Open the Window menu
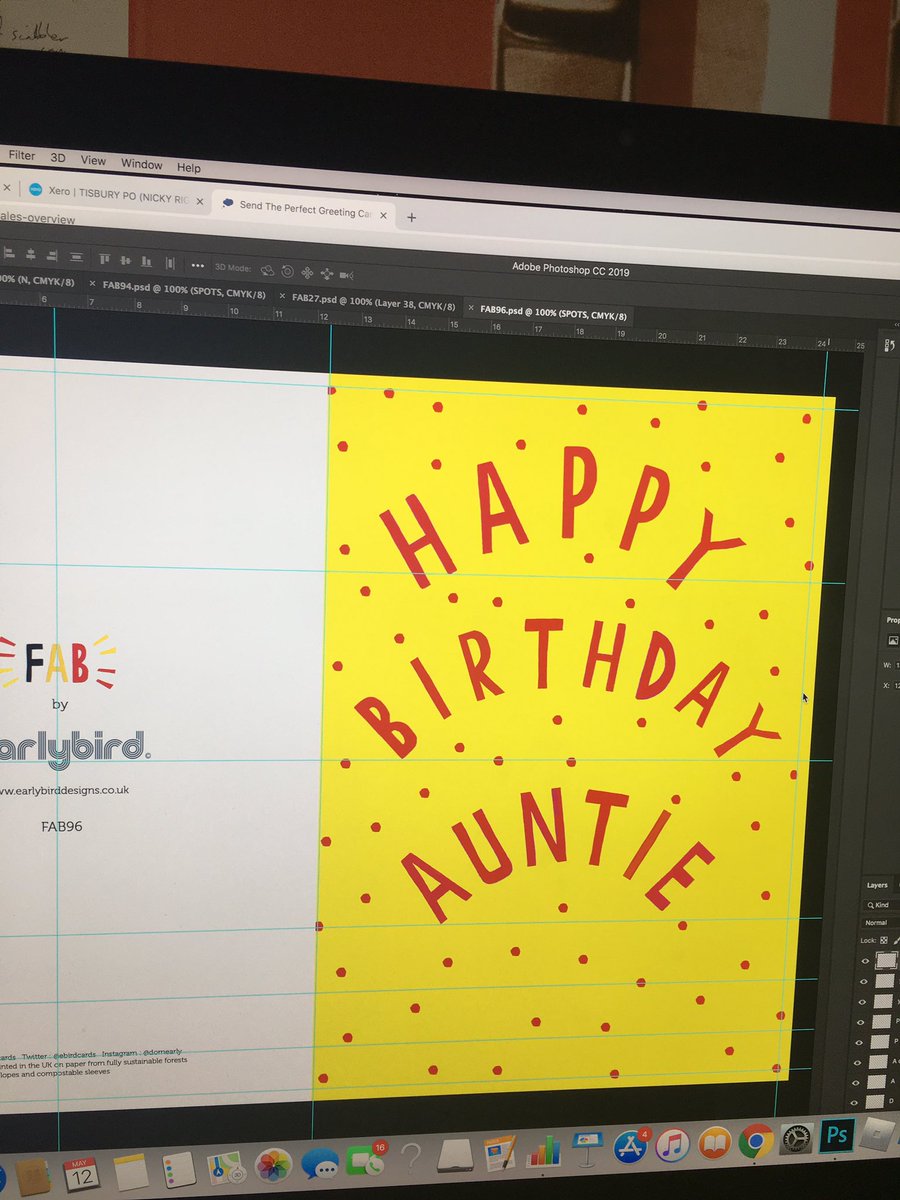The image size is (900, 1200). (141, 164)
